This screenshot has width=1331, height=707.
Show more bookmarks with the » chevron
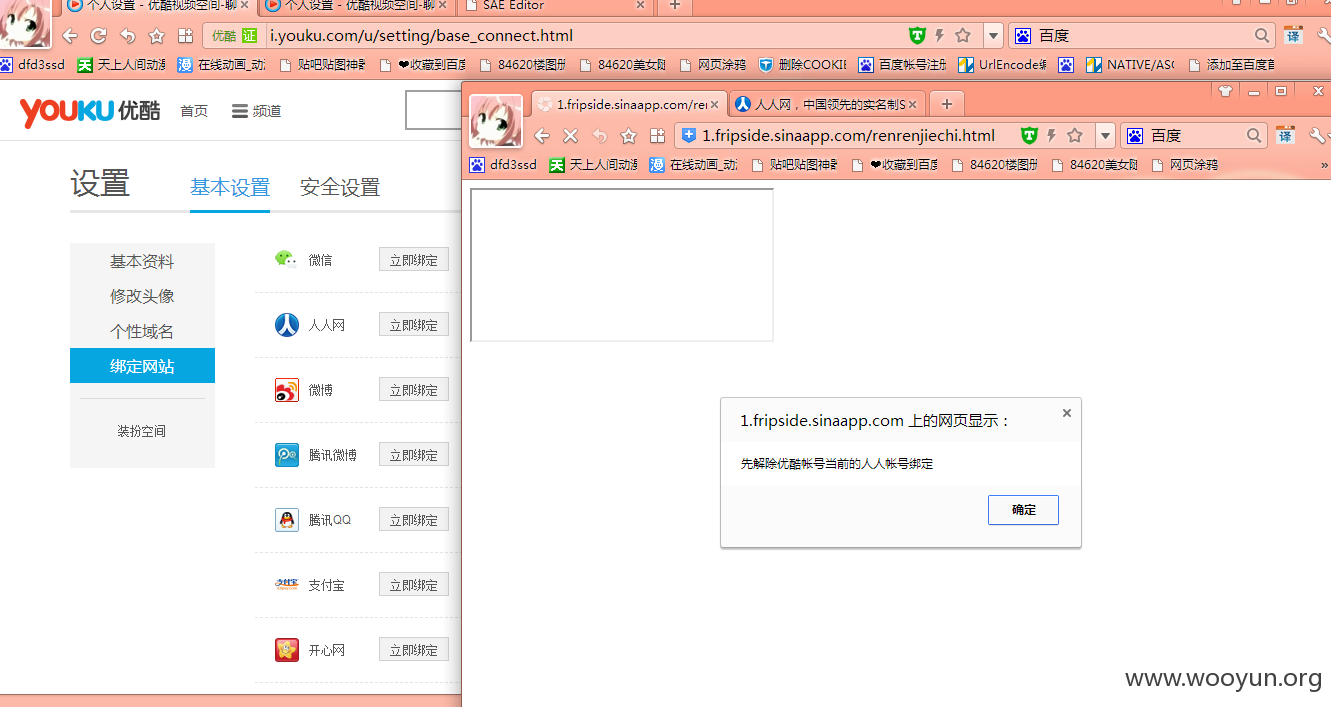coord(1324,165)
